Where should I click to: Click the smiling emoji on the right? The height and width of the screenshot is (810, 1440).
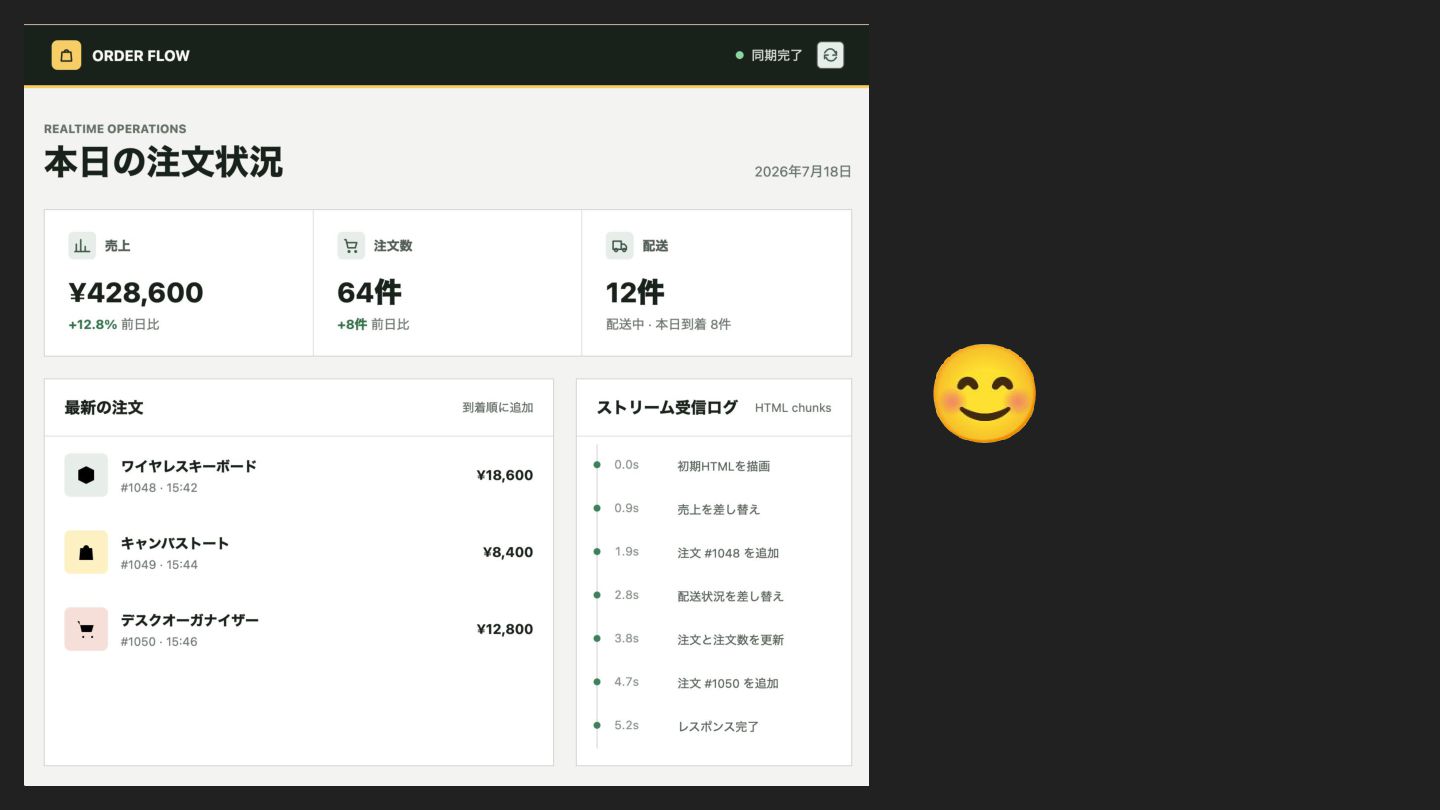coord(984,393)
